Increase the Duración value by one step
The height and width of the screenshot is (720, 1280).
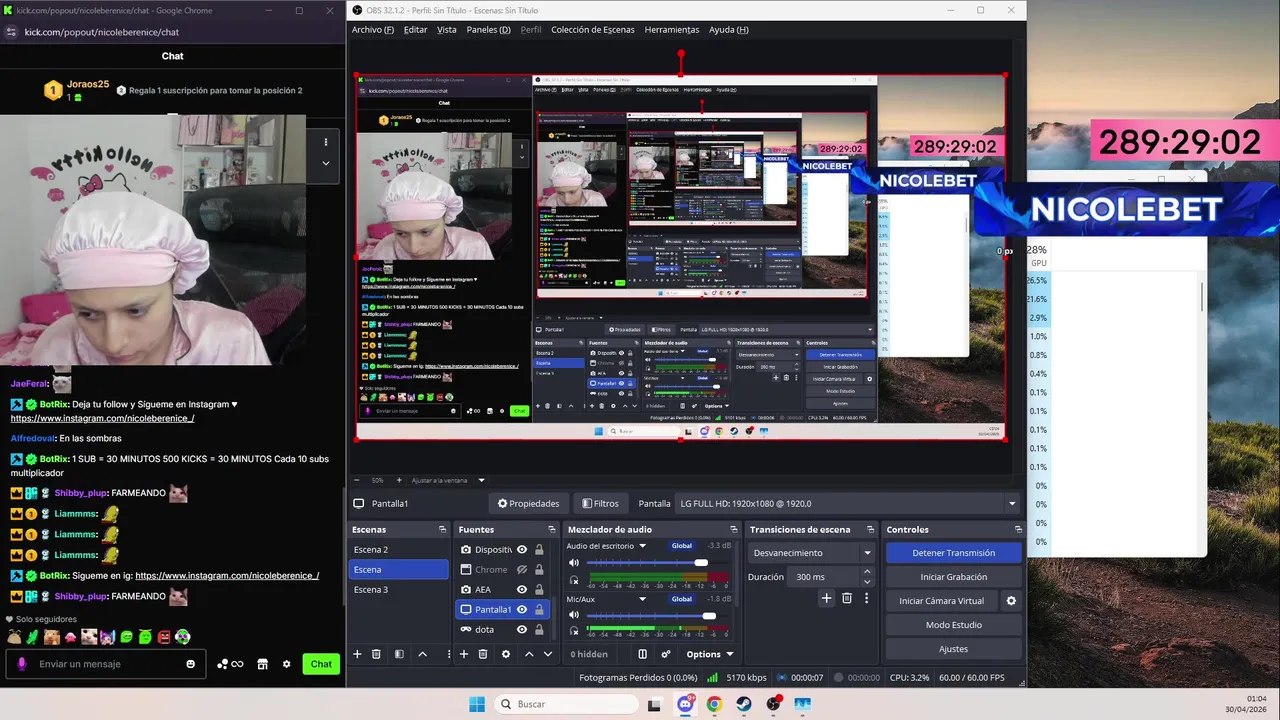866,572
